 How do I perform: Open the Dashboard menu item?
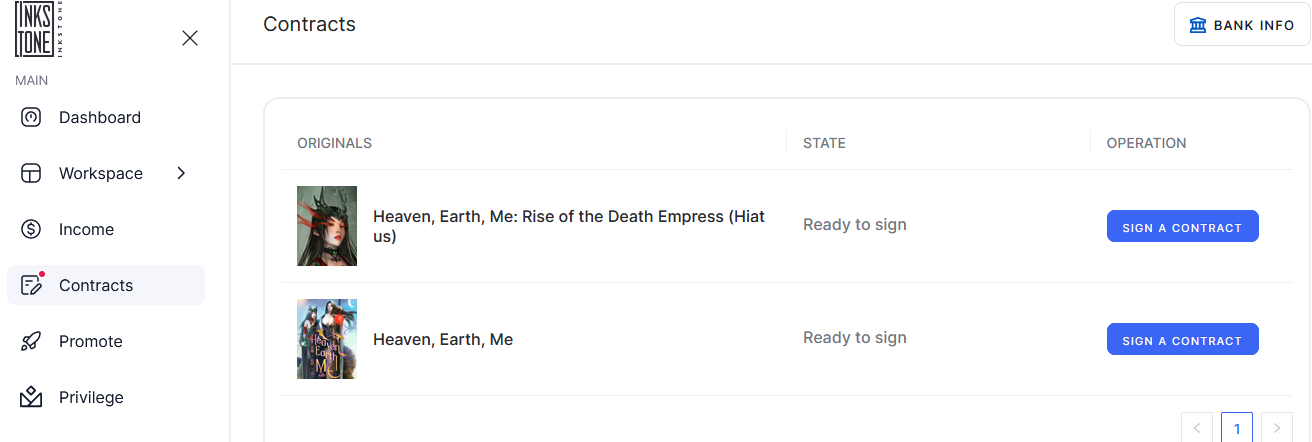99,117
